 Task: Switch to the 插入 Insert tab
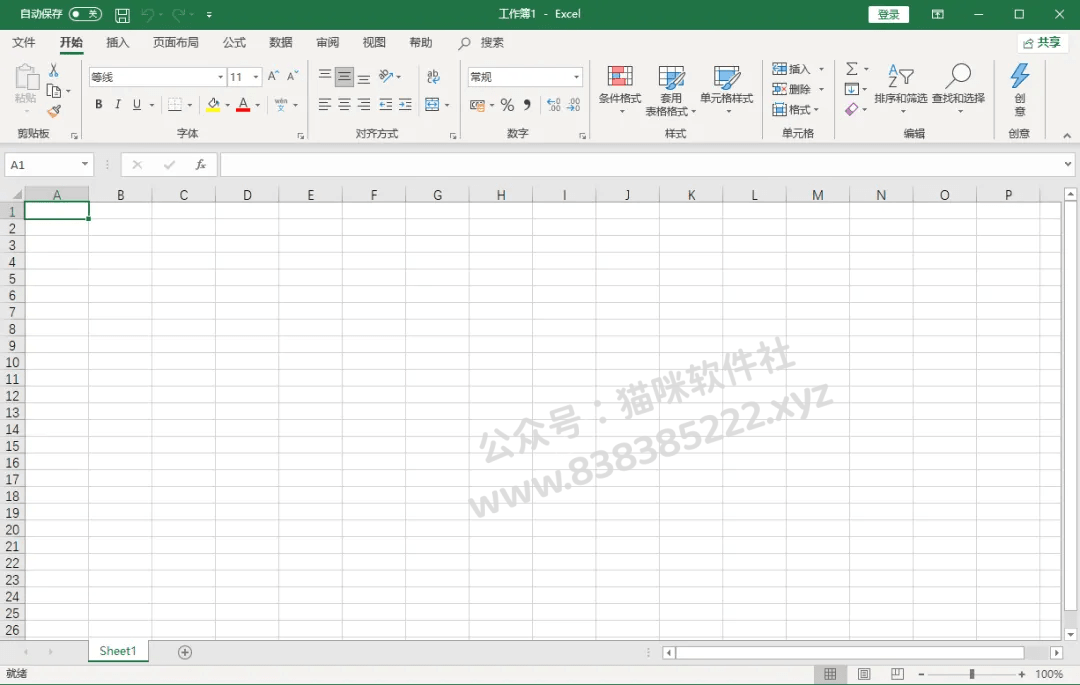click(x=118, y=43)
